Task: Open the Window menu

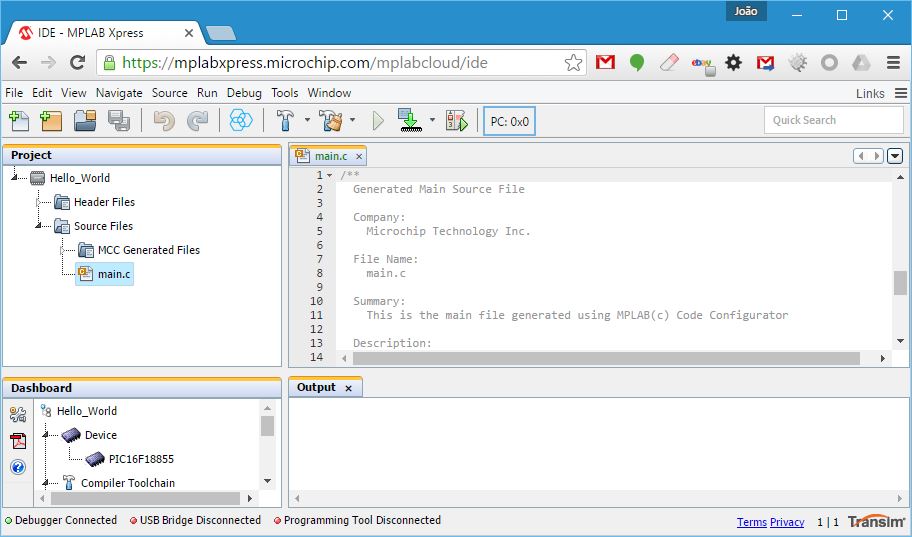Action: [329, 93]
